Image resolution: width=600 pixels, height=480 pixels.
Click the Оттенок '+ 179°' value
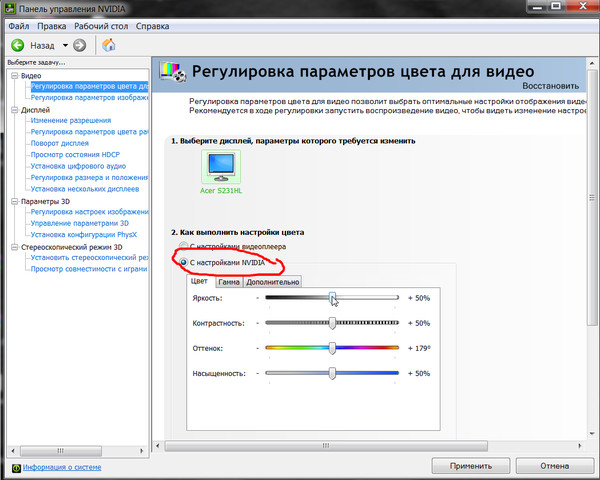click(419, 348)
